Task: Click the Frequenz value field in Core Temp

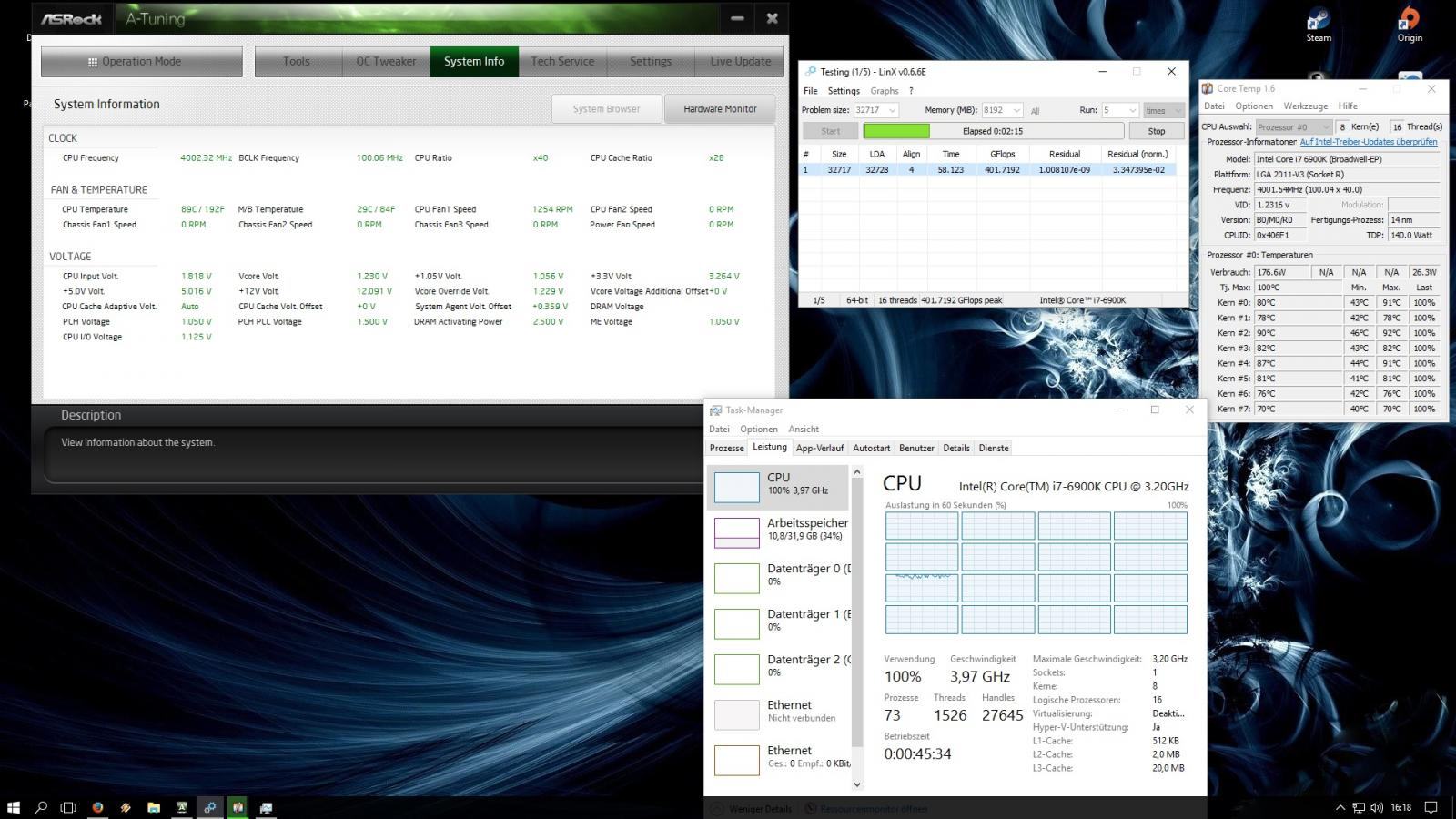Action: point(1348,189)
